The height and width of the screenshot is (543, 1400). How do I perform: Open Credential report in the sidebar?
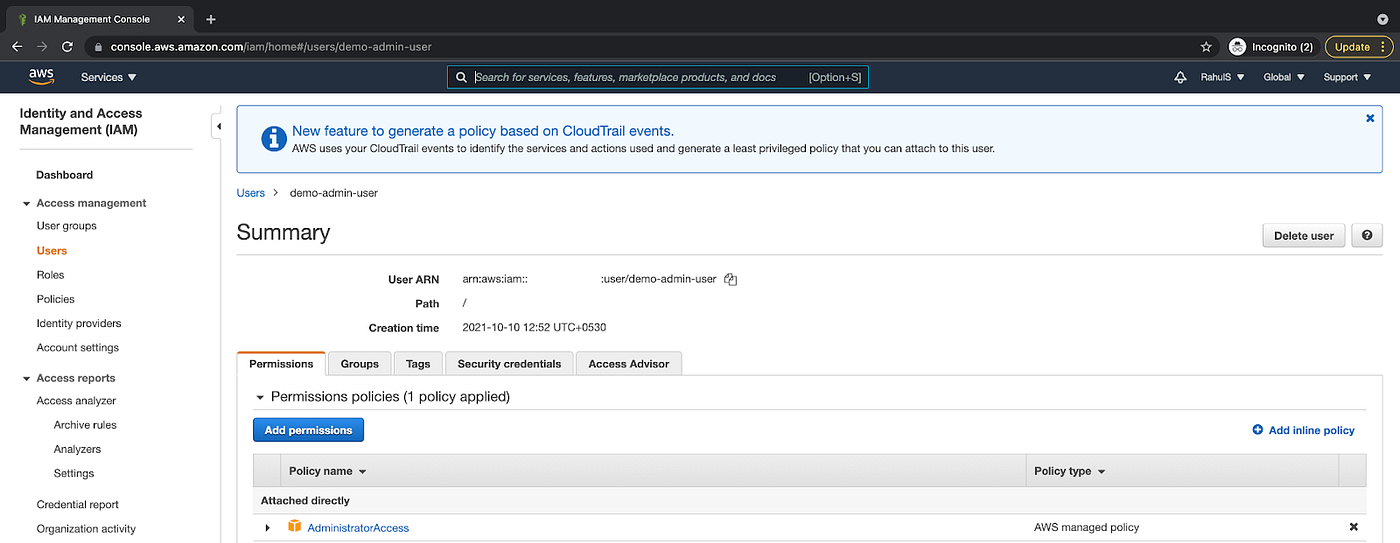[x=78, y=505]
